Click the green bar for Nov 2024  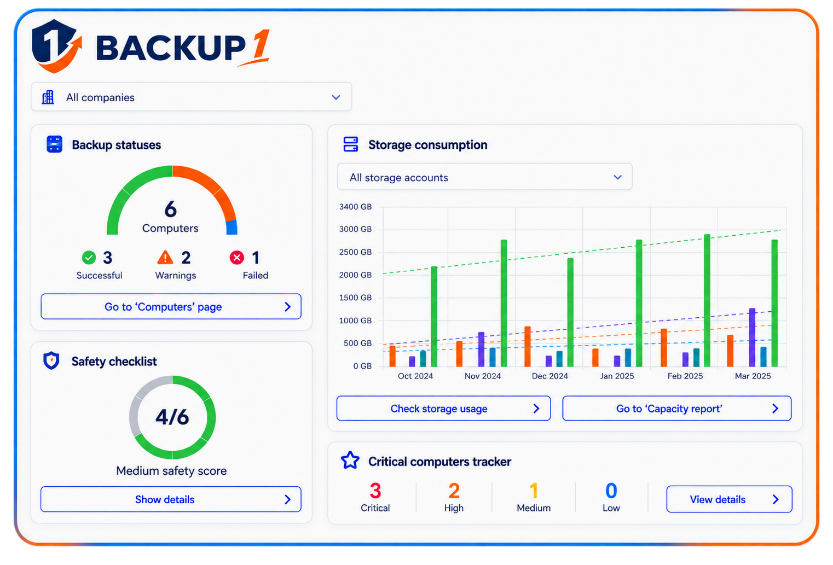(x=504, y=303)
